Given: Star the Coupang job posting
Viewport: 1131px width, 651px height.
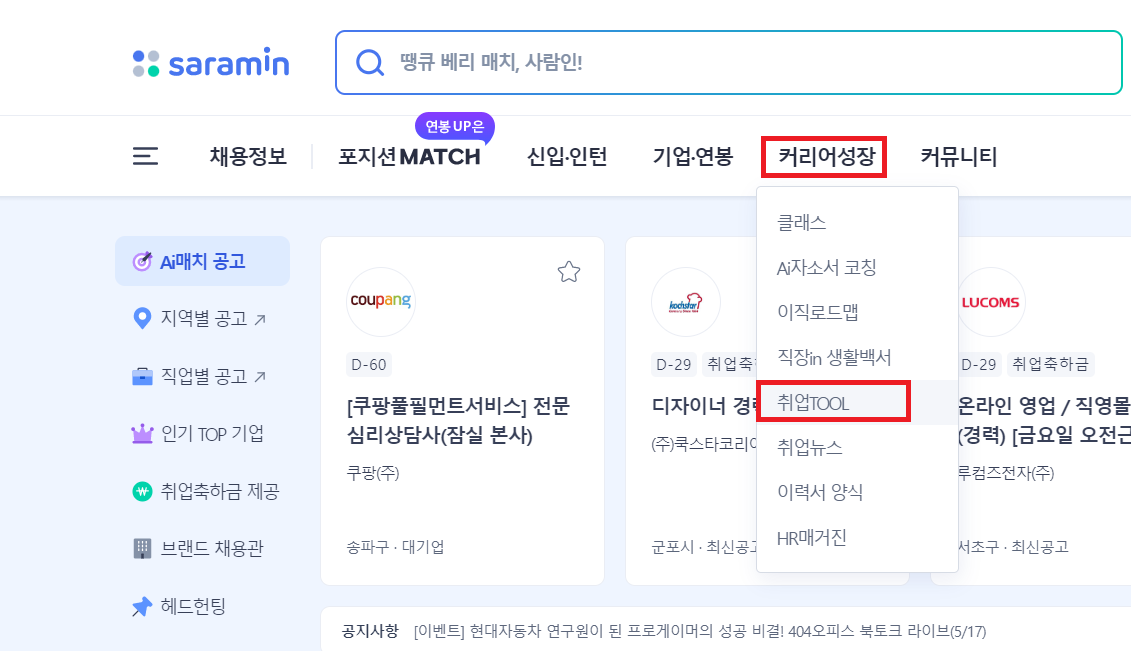Looking at the screenshot, I should click(569, 271).
